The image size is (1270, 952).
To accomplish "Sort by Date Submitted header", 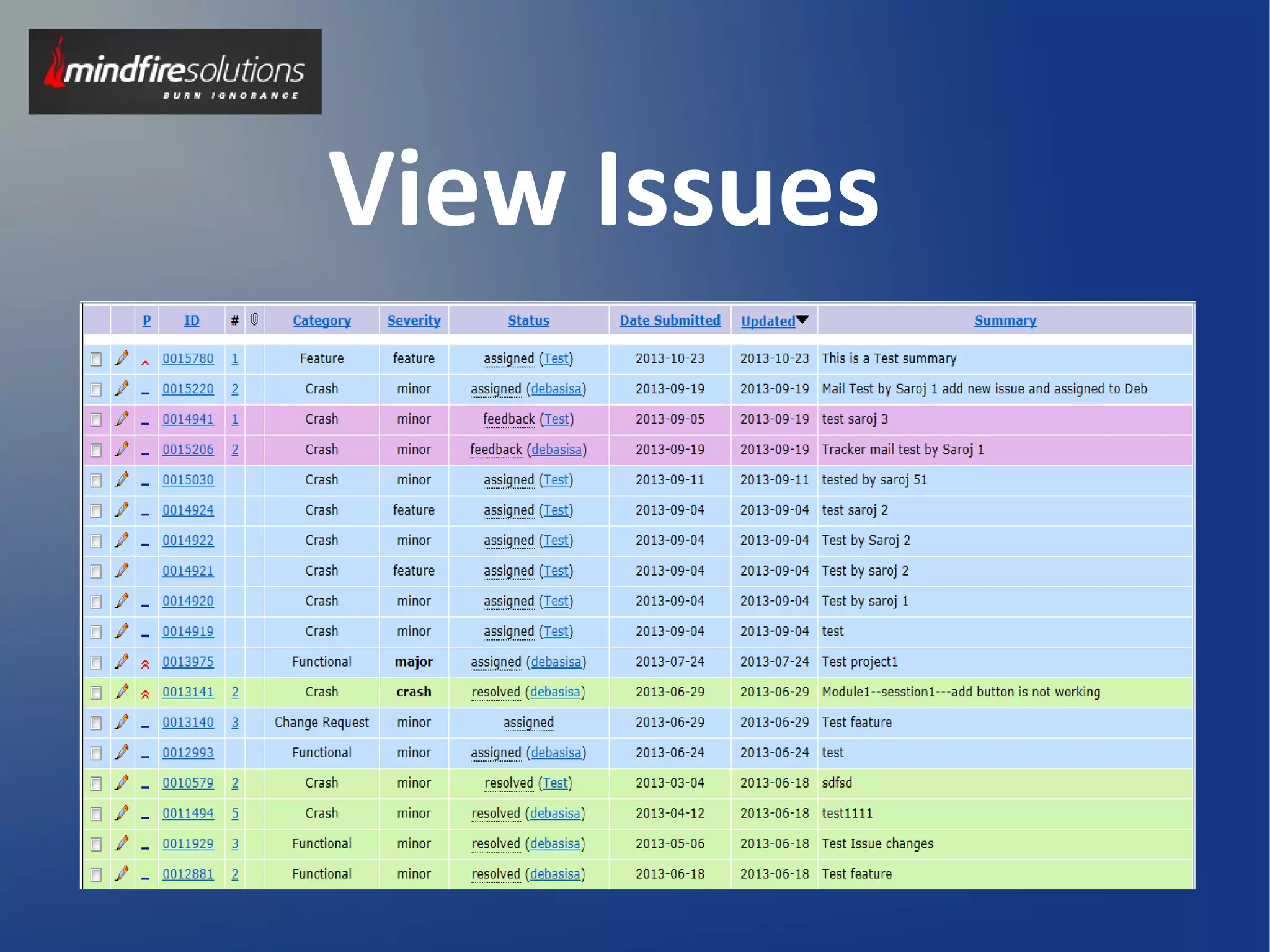I will click(670, 321).
